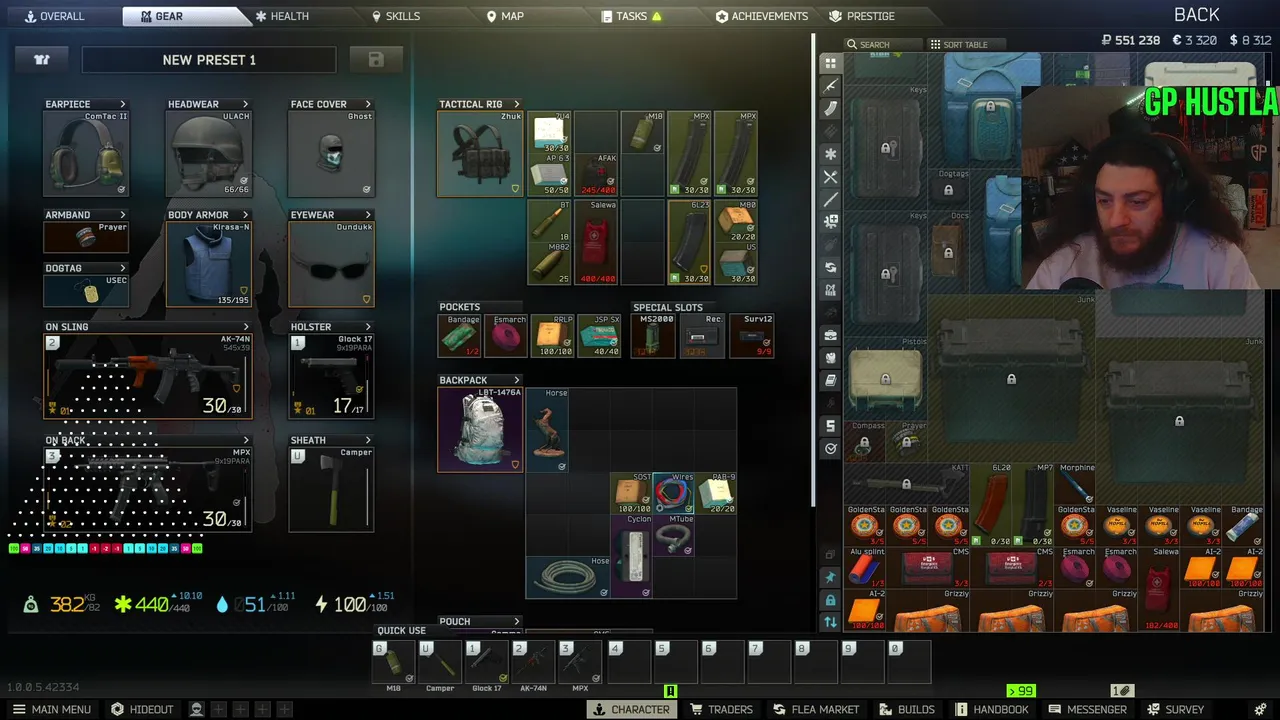
Task: Expand the TACTICAL RIG arrow
Action: click(x=517, y=104)
